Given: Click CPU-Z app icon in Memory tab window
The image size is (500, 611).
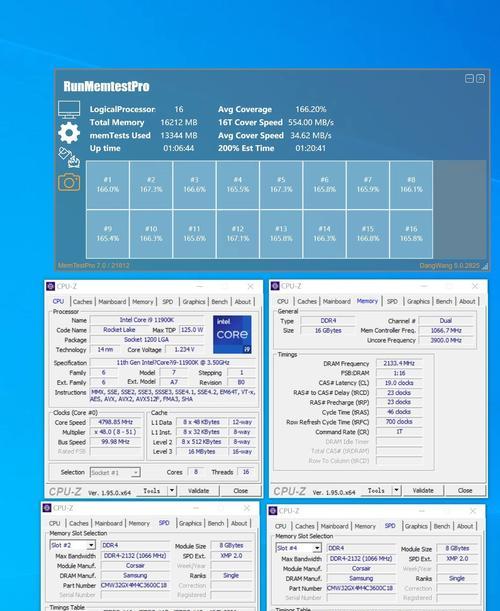Looking at the screenshot, I should coord(275,286).
